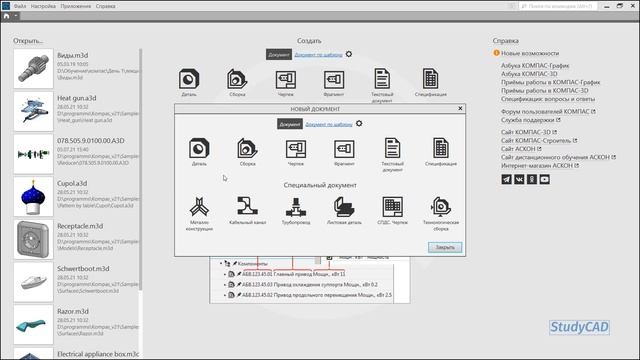
Task: Select the Листовая деталь special document
Action: pos(344,210)
